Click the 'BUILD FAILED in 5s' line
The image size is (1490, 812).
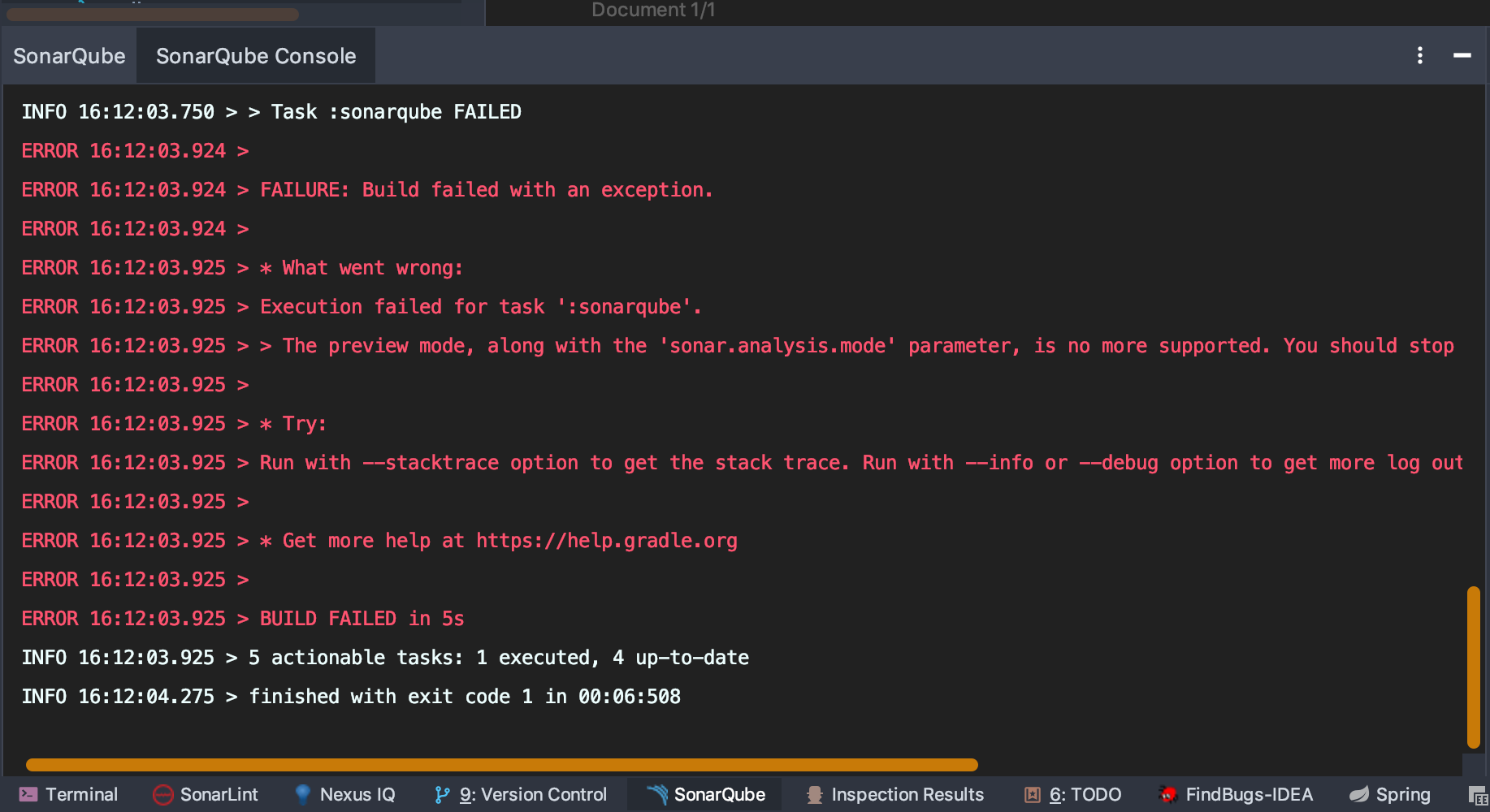click(x=243, y=619)
